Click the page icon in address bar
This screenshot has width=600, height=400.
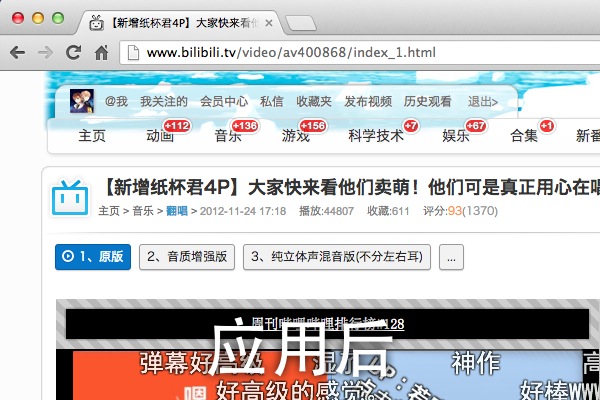click(133, 52)
